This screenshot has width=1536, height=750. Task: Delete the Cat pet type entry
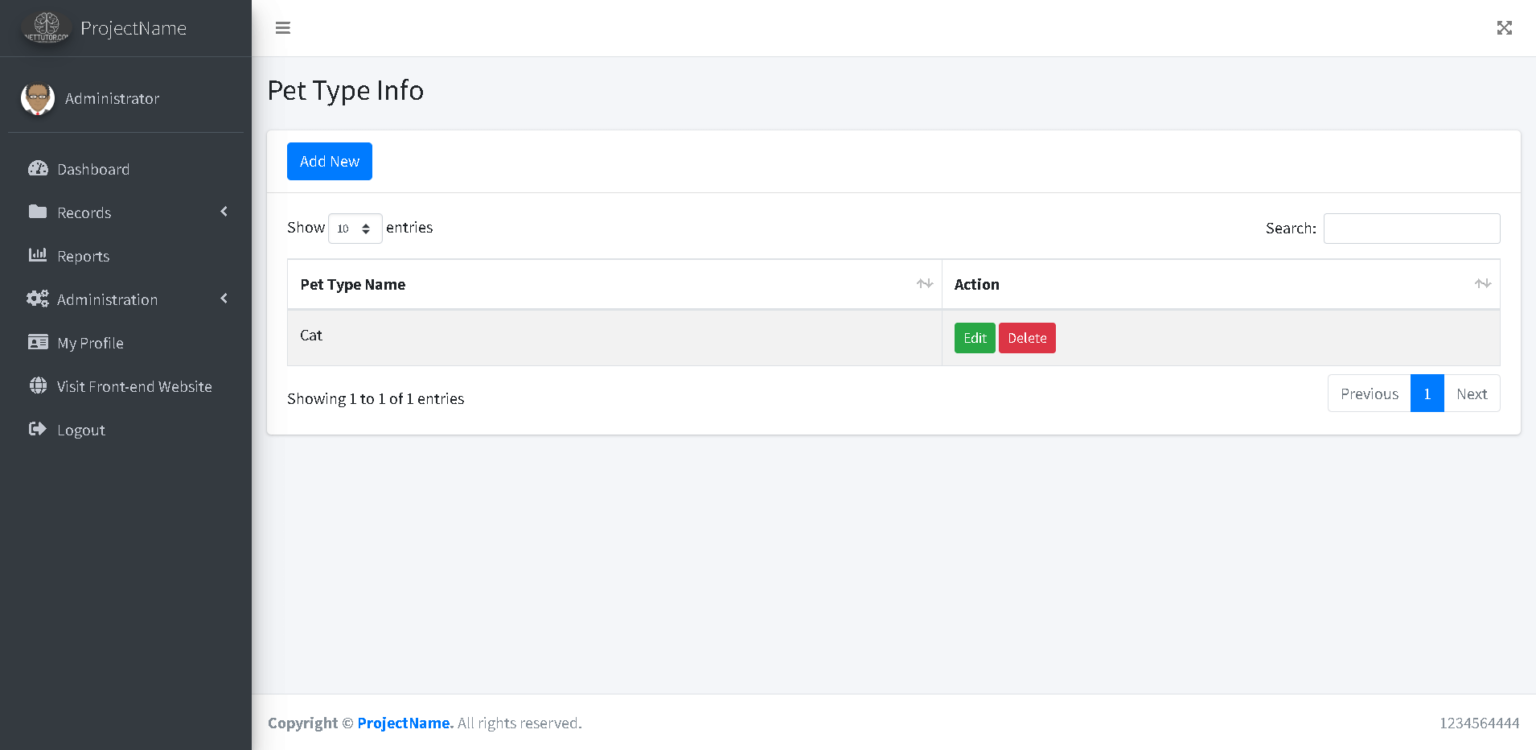tap(1027, 337)
